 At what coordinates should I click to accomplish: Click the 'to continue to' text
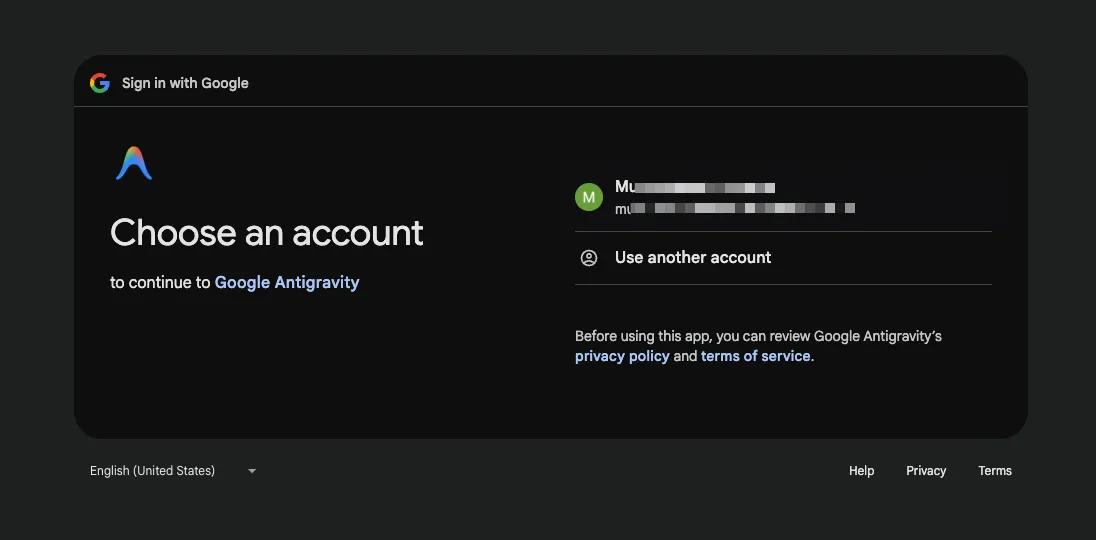tap(160, 283)
